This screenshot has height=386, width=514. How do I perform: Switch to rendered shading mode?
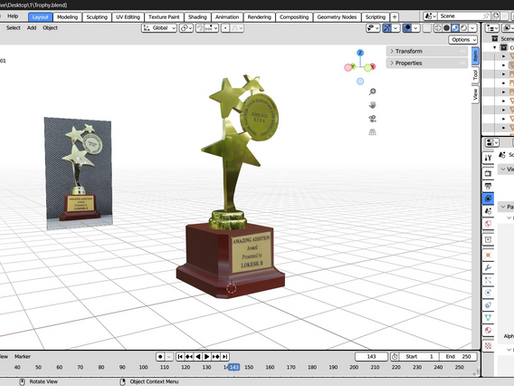point(464,28)
